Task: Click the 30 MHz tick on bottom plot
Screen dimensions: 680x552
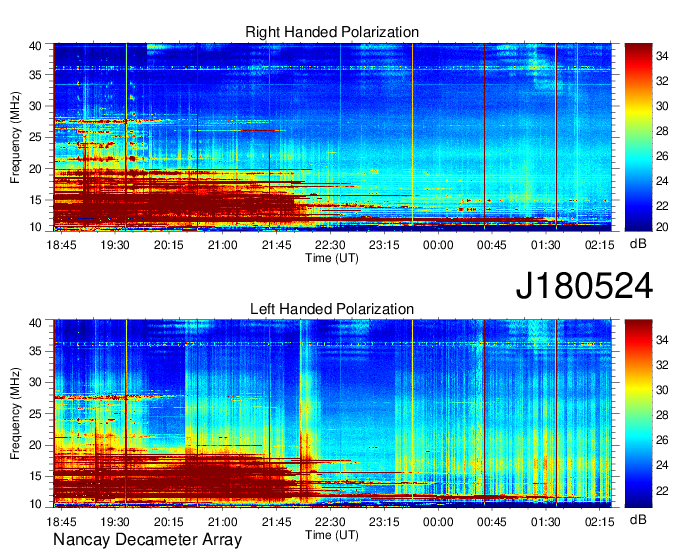Action: point(35,382)
